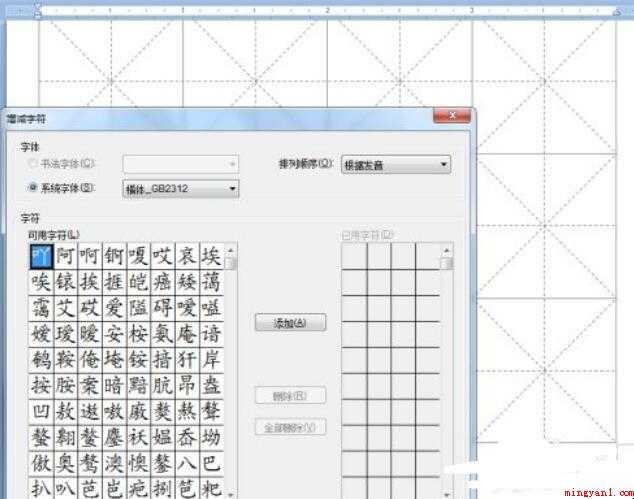The image size is (634, 499).
Task: Select the character 笆 cell
Action: (x=187, y=488)
